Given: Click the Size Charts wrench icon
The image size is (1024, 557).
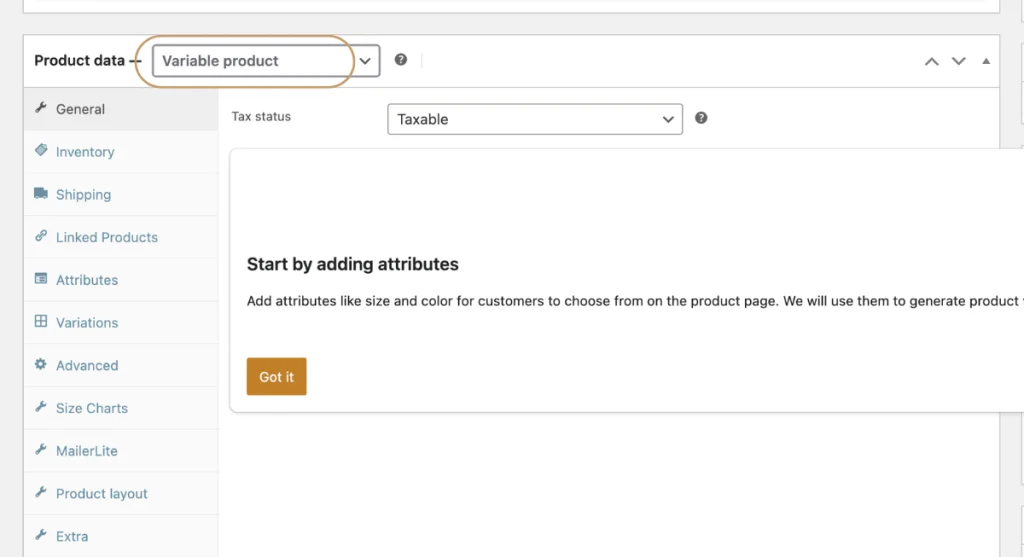Looking at the screenshot, I should pyautogui.click(x=40, y=407).
